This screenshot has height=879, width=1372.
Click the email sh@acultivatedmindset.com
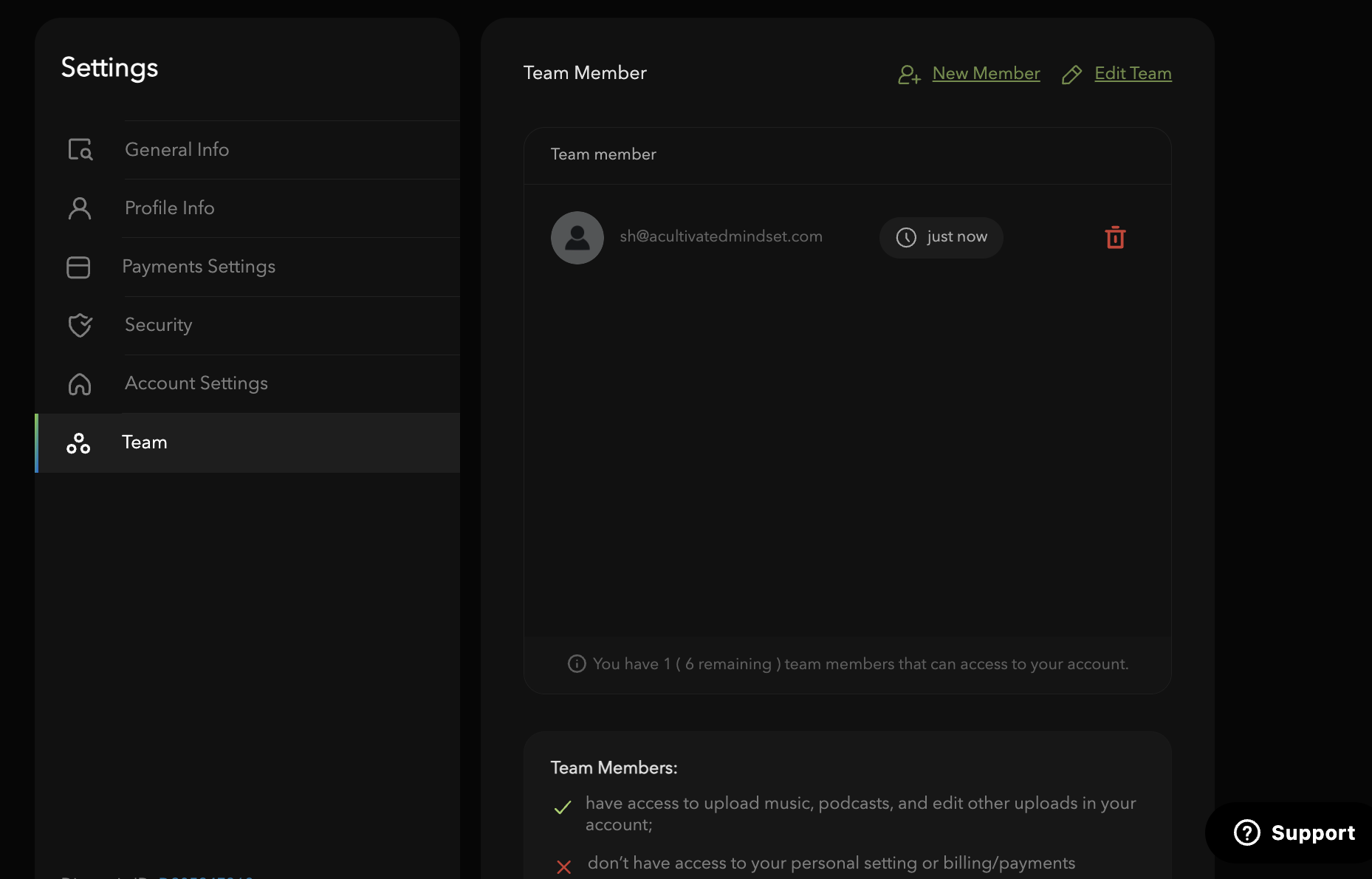pos(721,236)
